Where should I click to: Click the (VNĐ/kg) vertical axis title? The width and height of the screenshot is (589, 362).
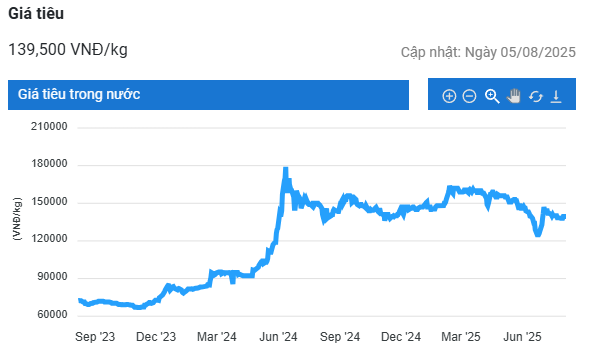pos(17,219)
